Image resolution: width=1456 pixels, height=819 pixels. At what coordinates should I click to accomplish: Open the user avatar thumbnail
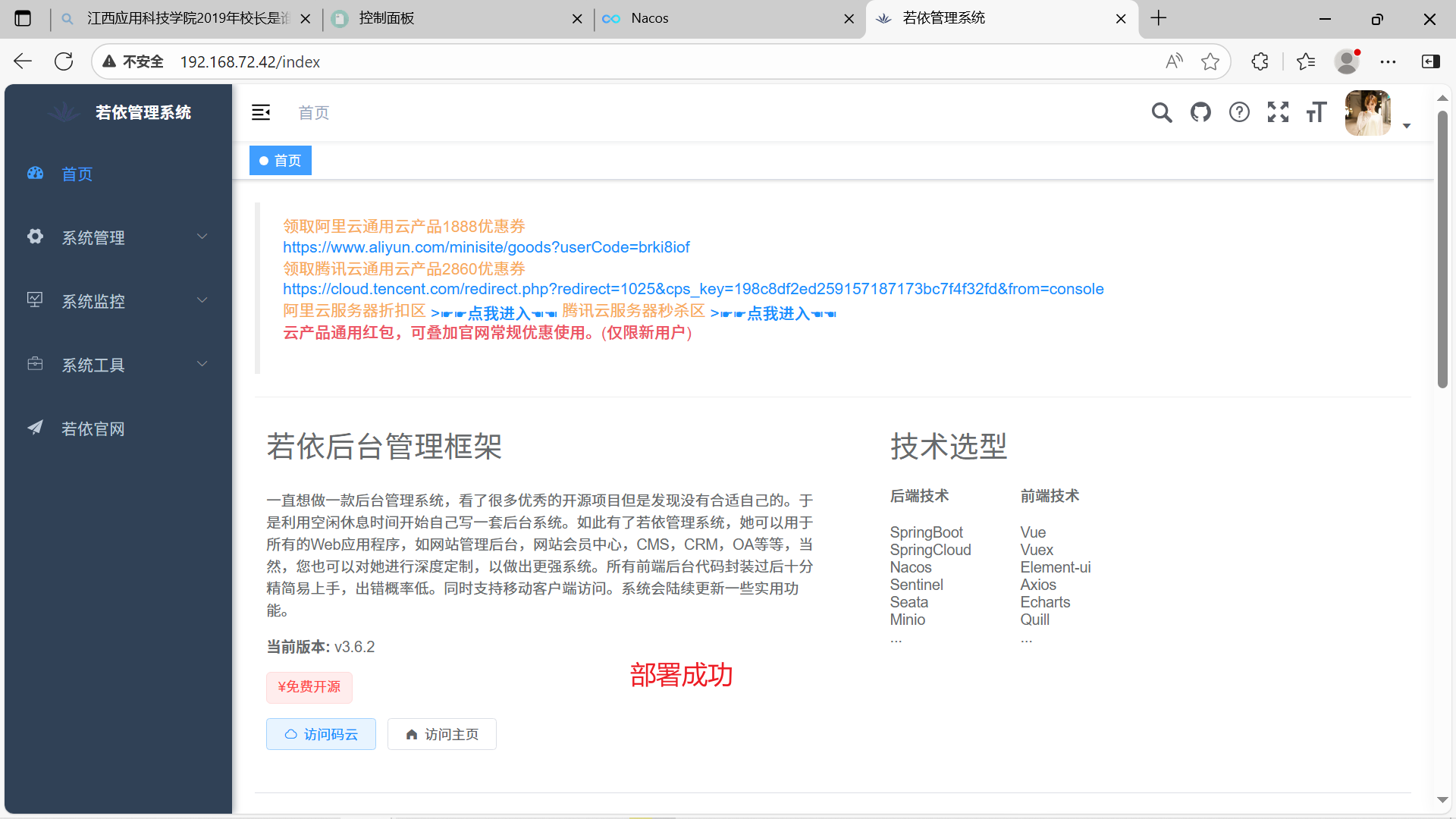pos(1368,113)
